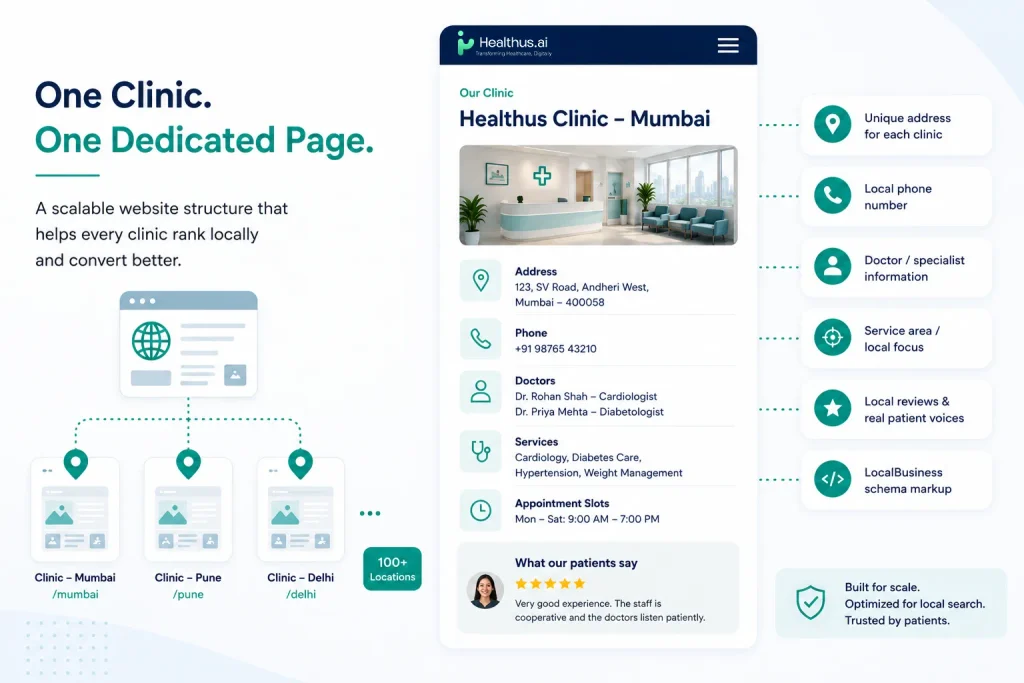Click the Built for scale. text
This screenshot has height=683, width=1024.
(882, 587)
